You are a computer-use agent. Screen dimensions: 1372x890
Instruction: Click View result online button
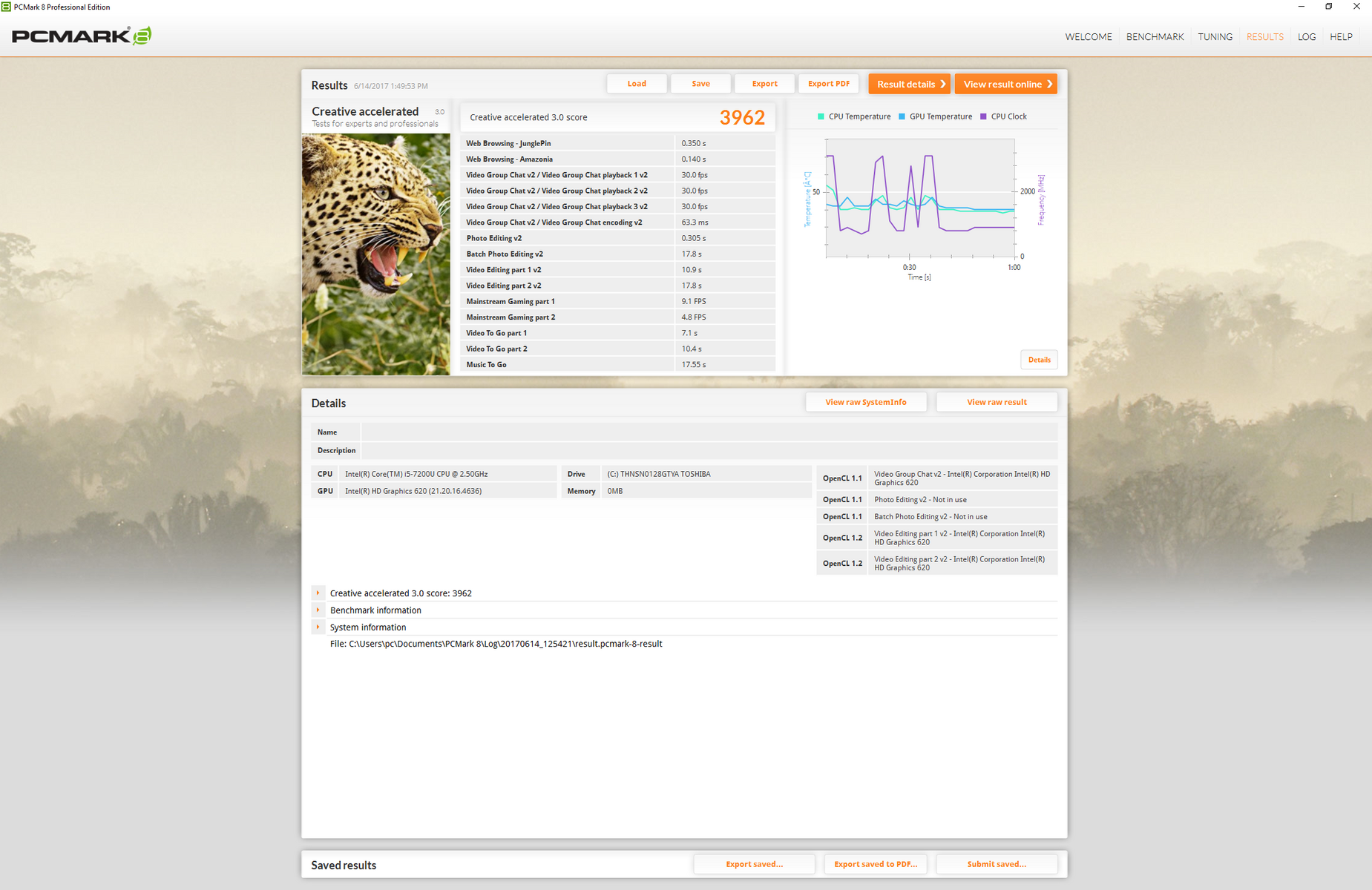1005,84
